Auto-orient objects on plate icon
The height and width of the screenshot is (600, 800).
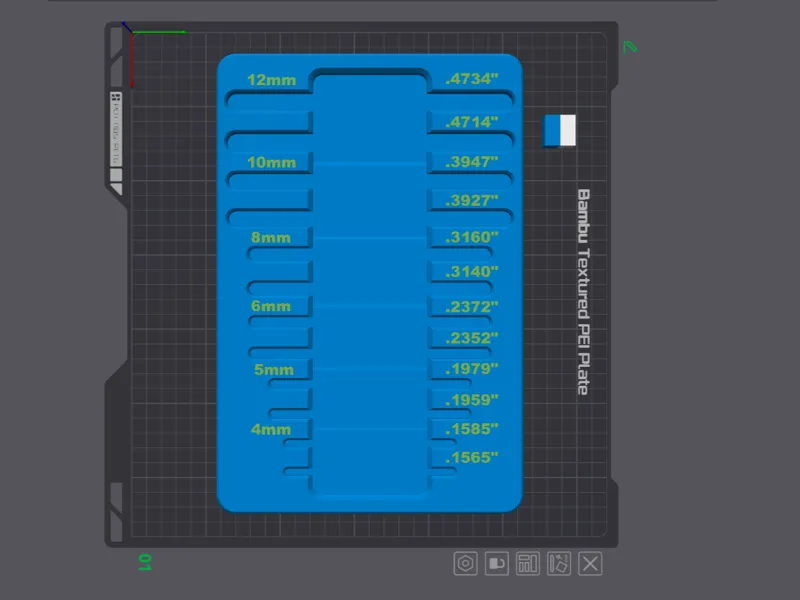coord(559,564)
